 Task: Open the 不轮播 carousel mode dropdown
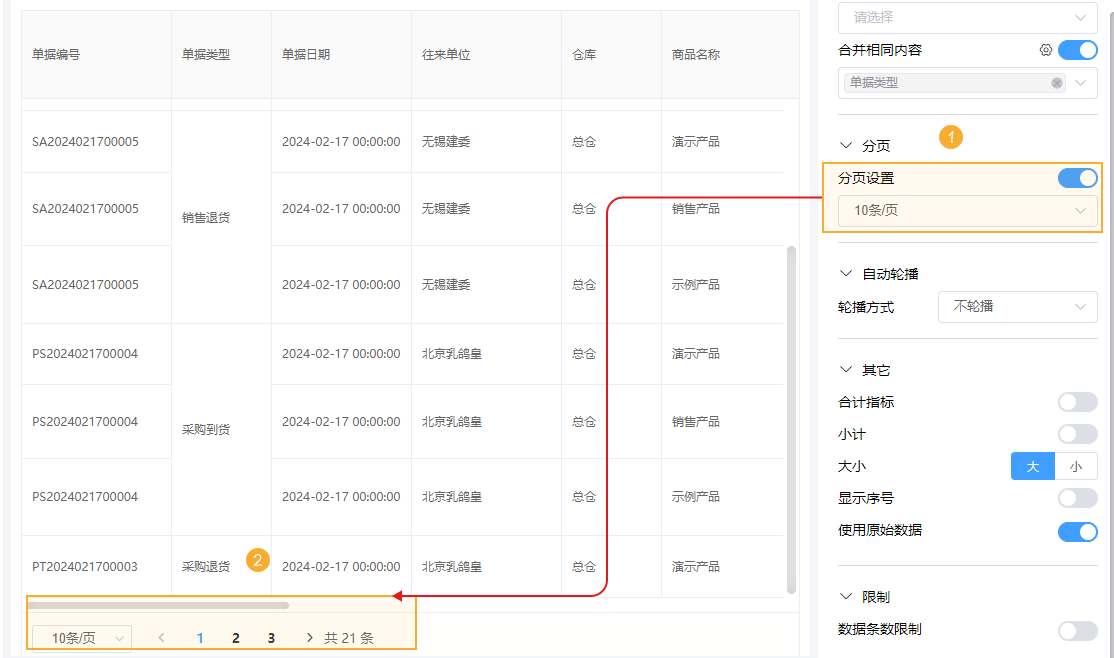coord(1017,307)
